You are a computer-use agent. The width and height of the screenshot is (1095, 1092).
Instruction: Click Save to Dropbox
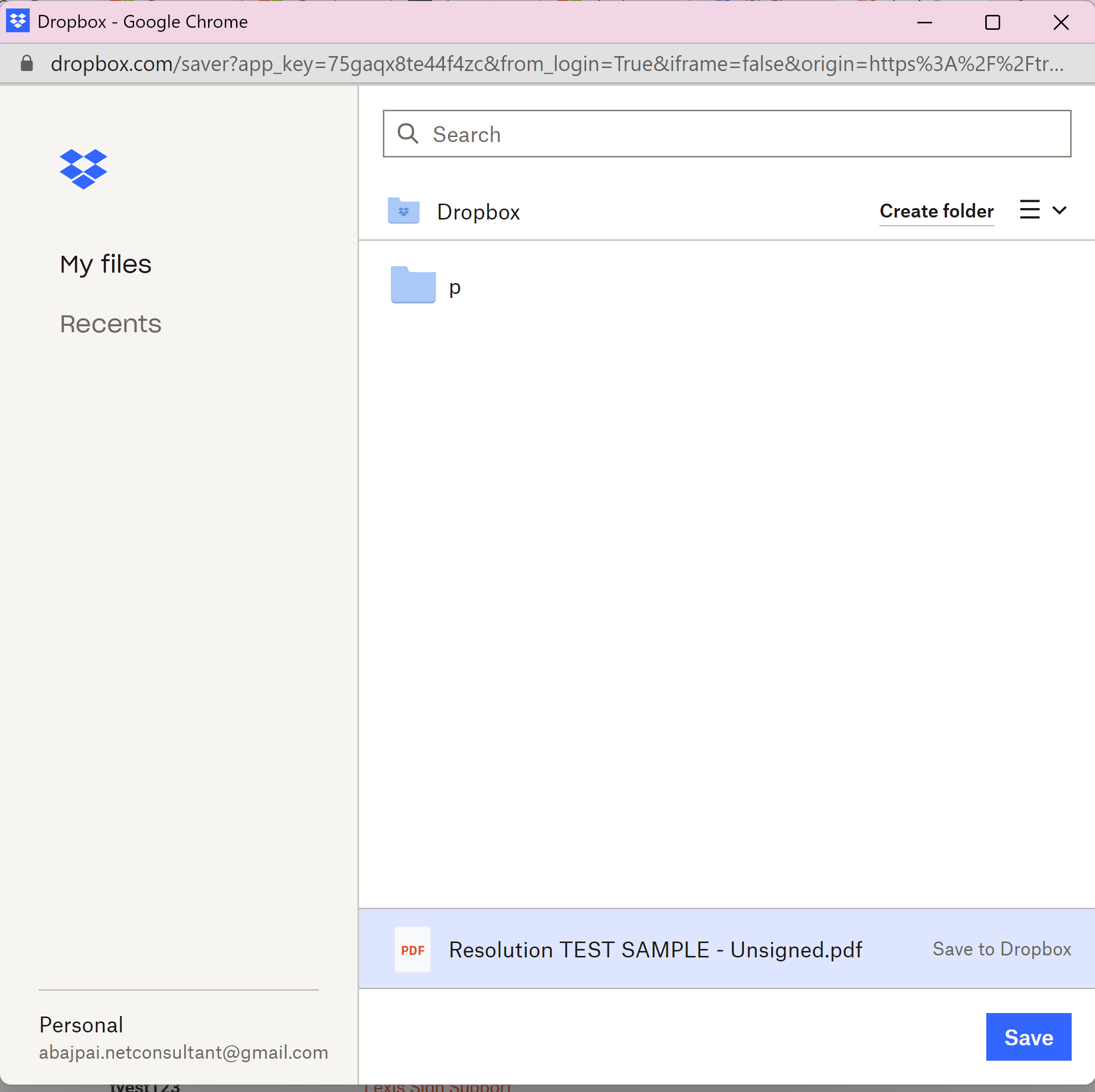coord(1001,949)
